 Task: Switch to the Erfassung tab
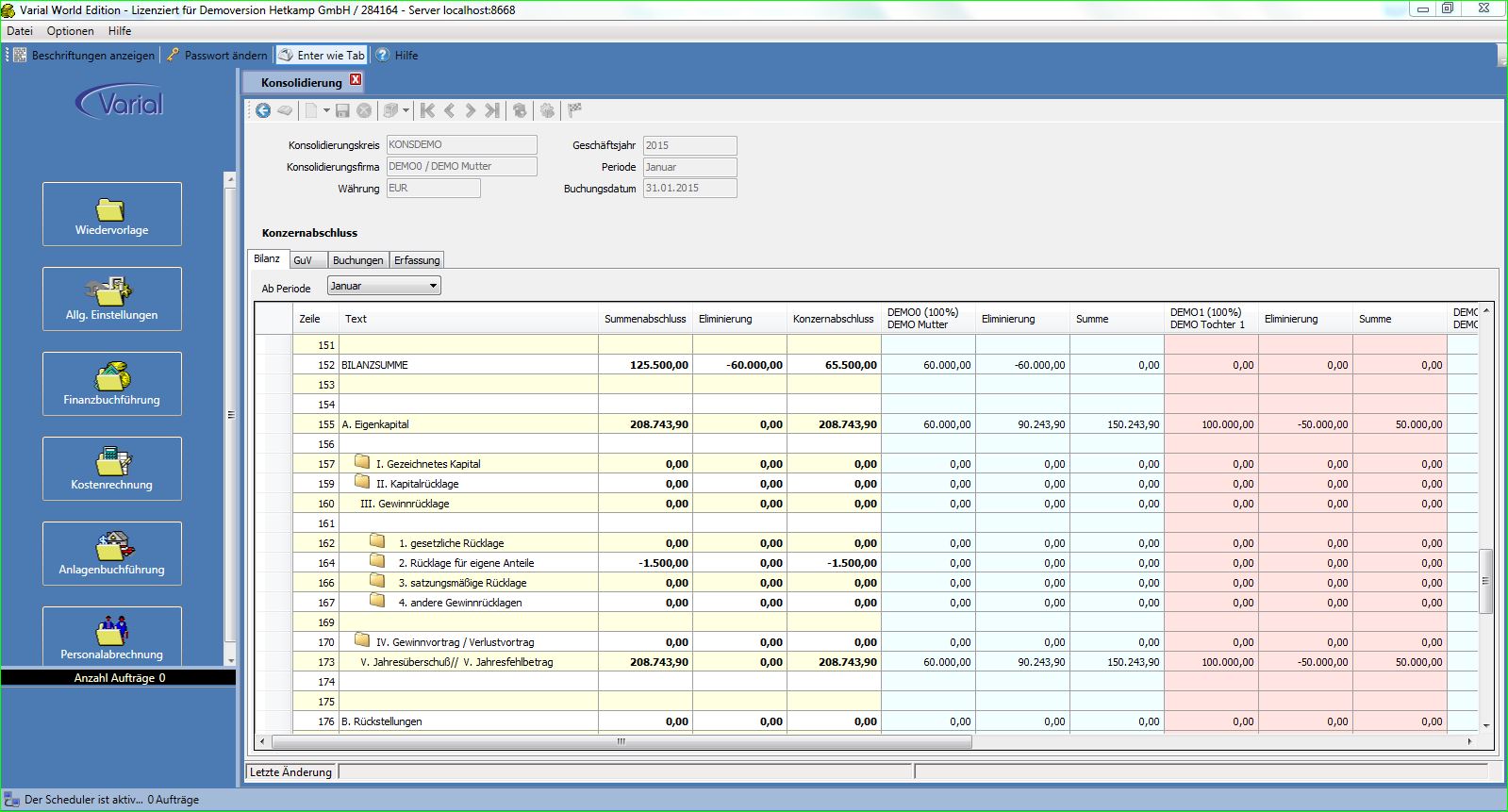click(417, 260)
